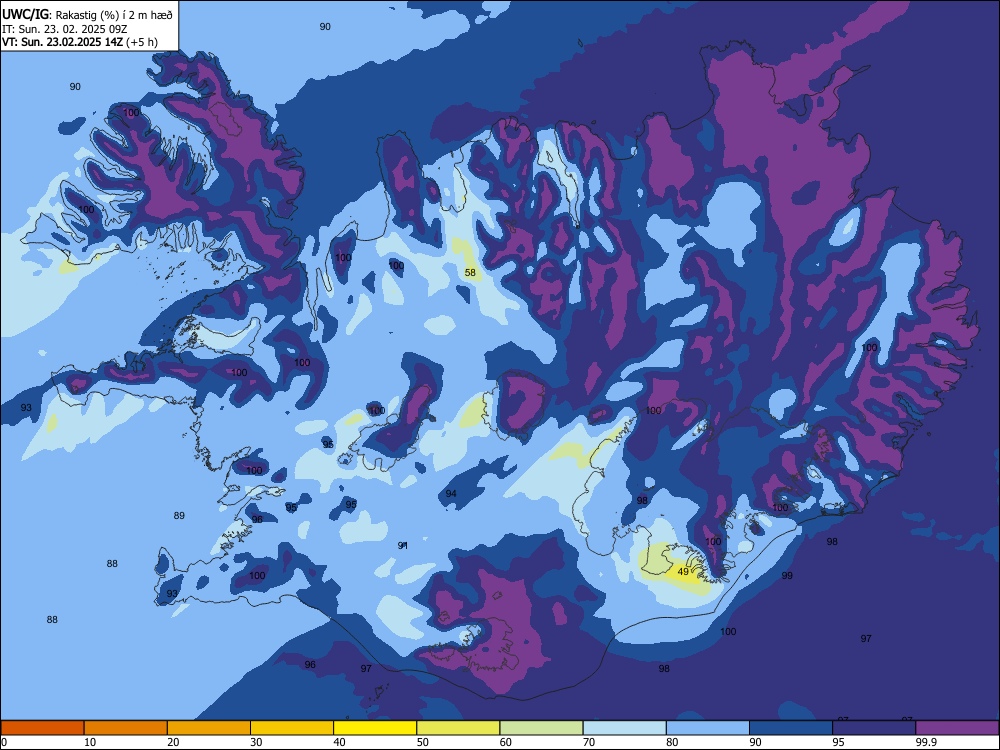Image resolution: width=1000 pixels, height=750 pixels.
Task: Click the humidity value 89 over the sea
Action: point(179,515)
